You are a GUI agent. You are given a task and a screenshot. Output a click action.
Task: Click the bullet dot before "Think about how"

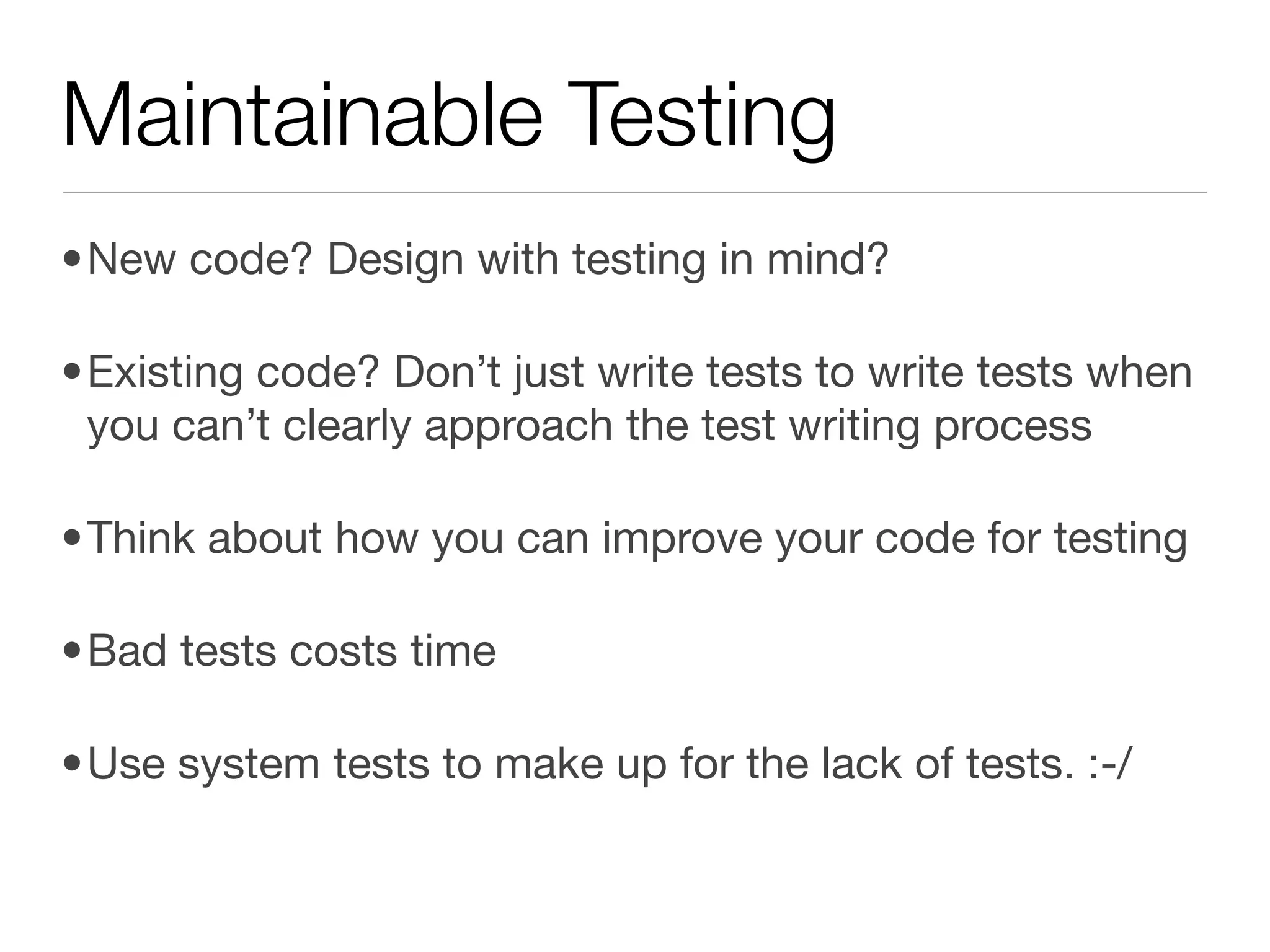pyautogui.click(x=72, y=538)
